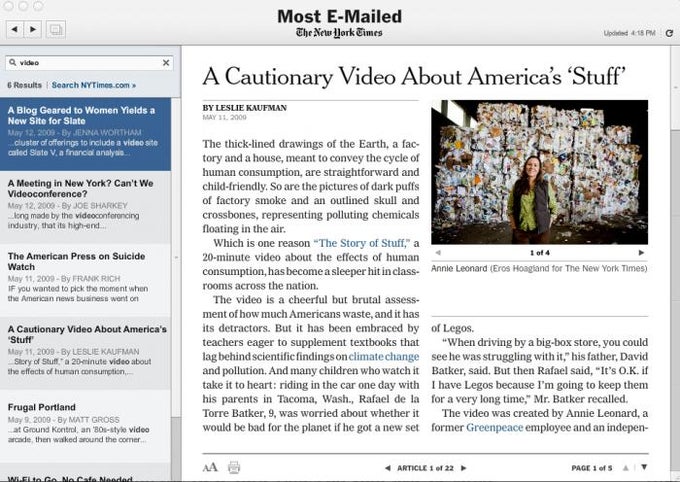Open the 'Frugal Portland' result
680x482 pixels.
click(x=85, y=426)
